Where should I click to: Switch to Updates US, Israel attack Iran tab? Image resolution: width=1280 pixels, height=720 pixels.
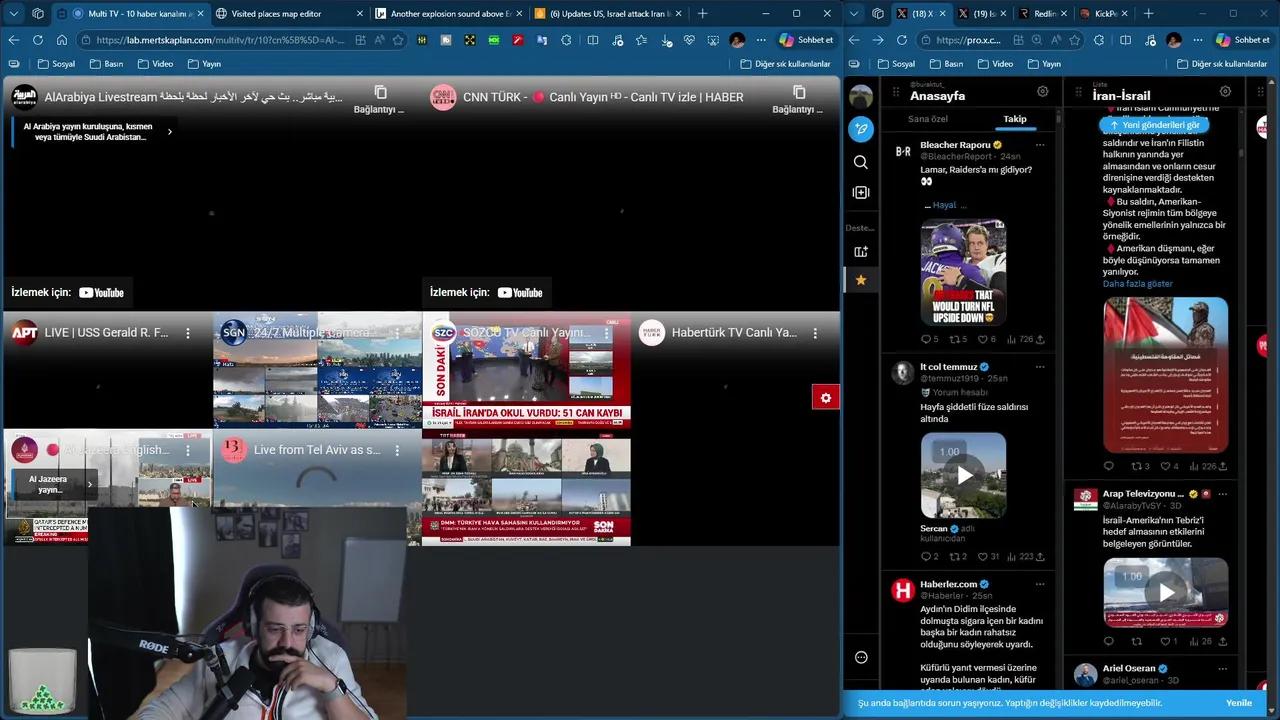coord(606,13)
